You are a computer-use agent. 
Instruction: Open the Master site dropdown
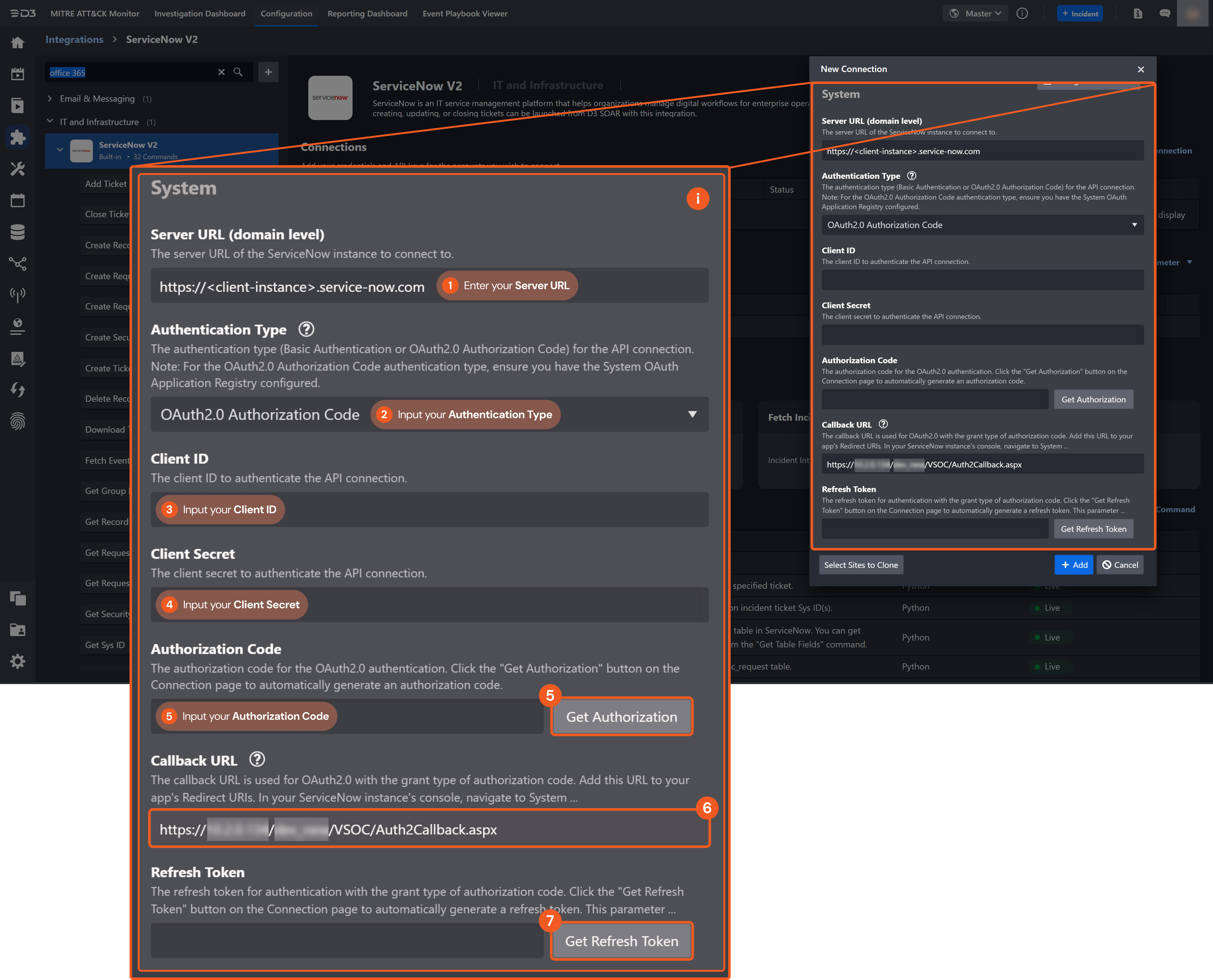click(x=975, y=14)
